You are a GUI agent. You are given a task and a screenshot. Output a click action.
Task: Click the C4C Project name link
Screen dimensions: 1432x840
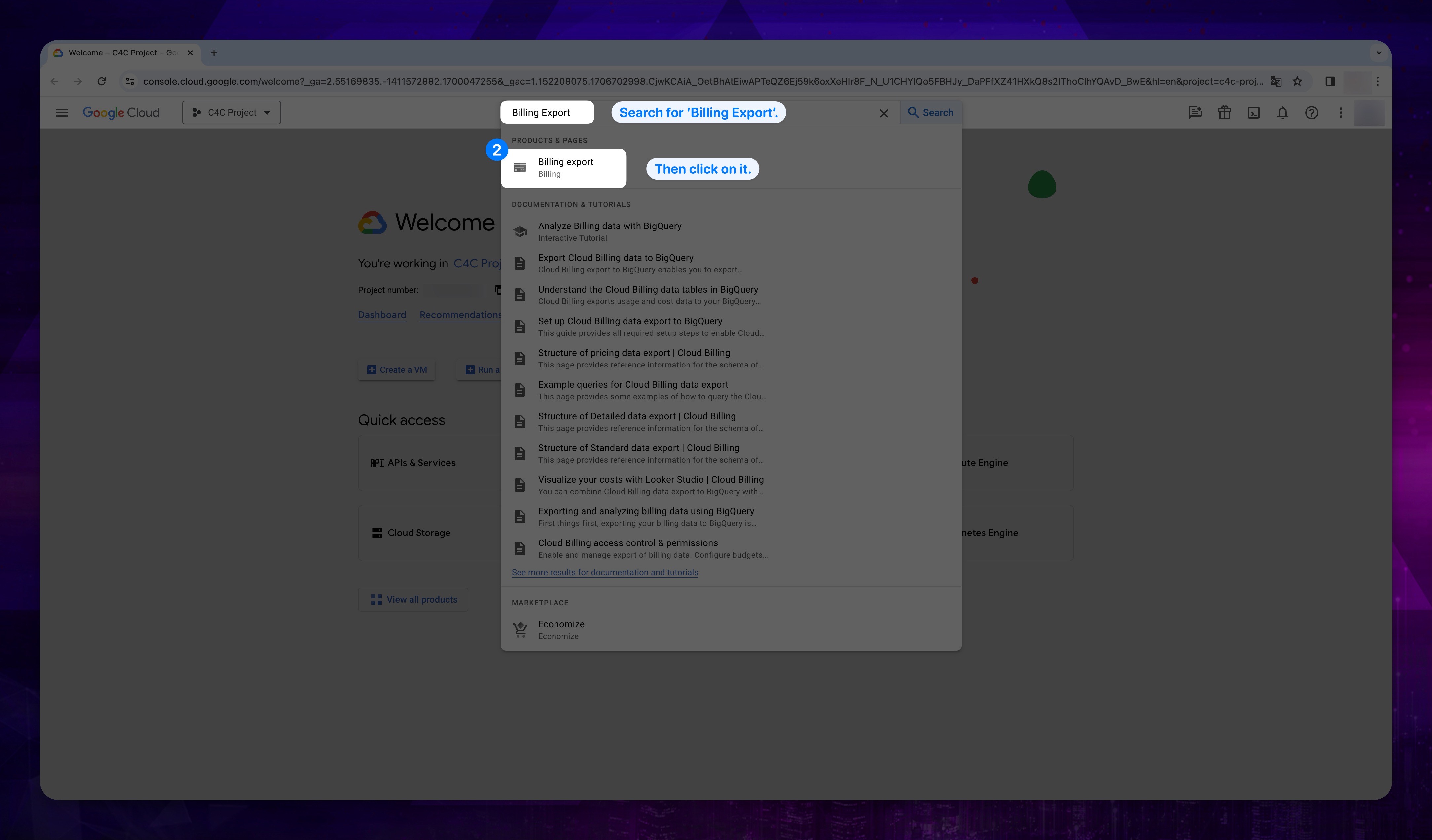[477, 263]
